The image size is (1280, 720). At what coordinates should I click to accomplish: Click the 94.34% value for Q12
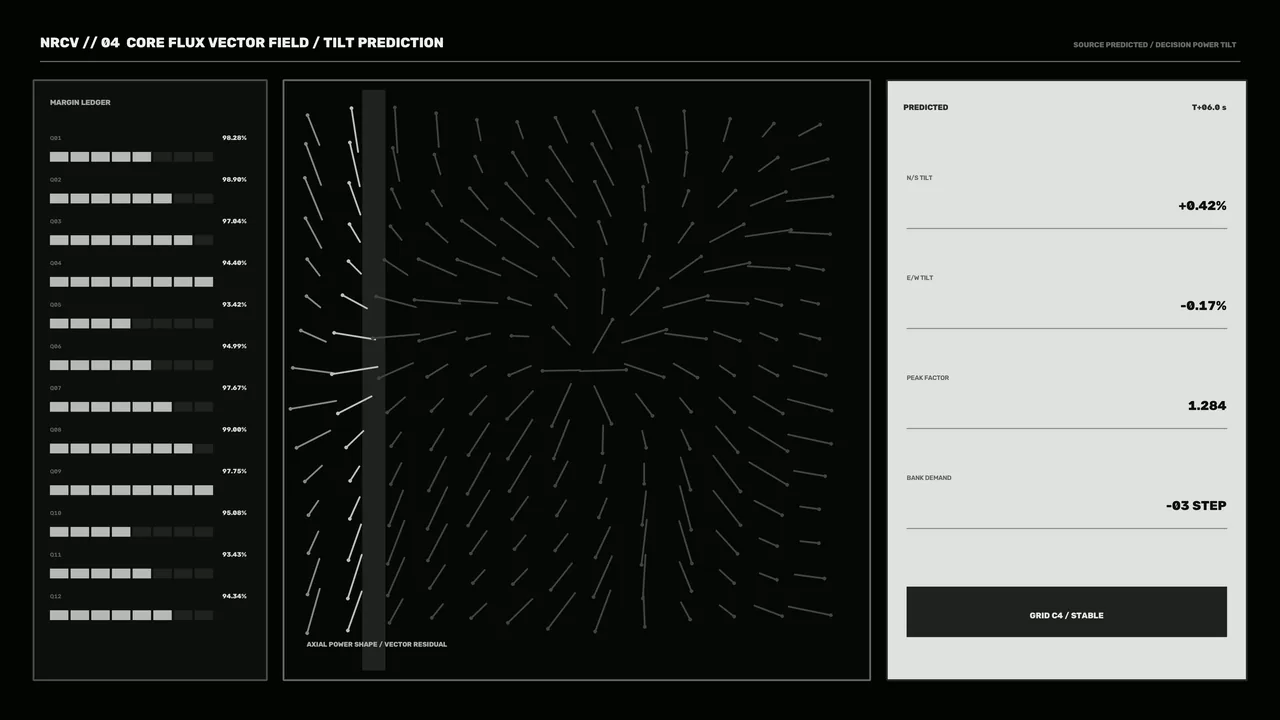[234, 596]
